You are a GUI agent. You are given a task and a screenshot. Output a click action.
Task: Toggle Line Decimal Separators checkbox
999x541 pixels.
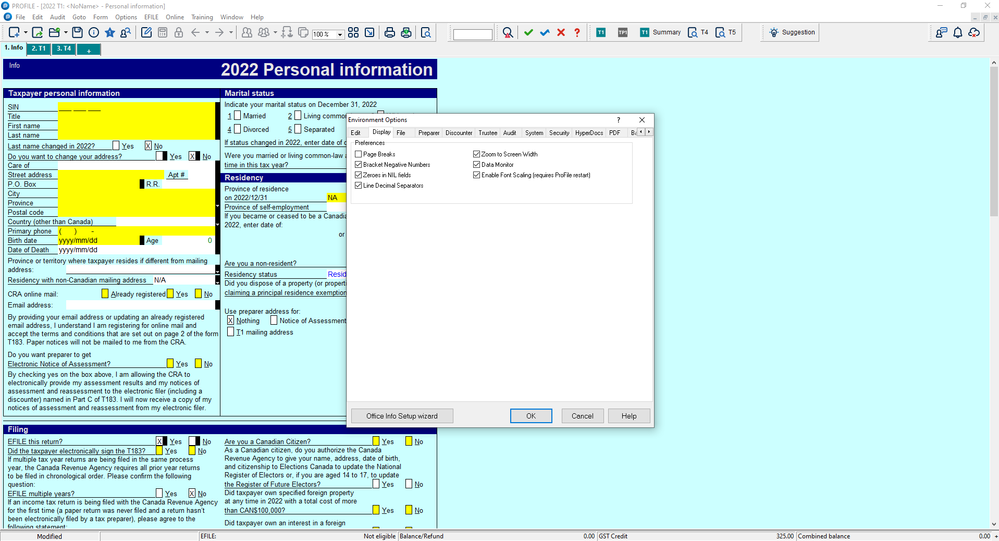point(358,185)
